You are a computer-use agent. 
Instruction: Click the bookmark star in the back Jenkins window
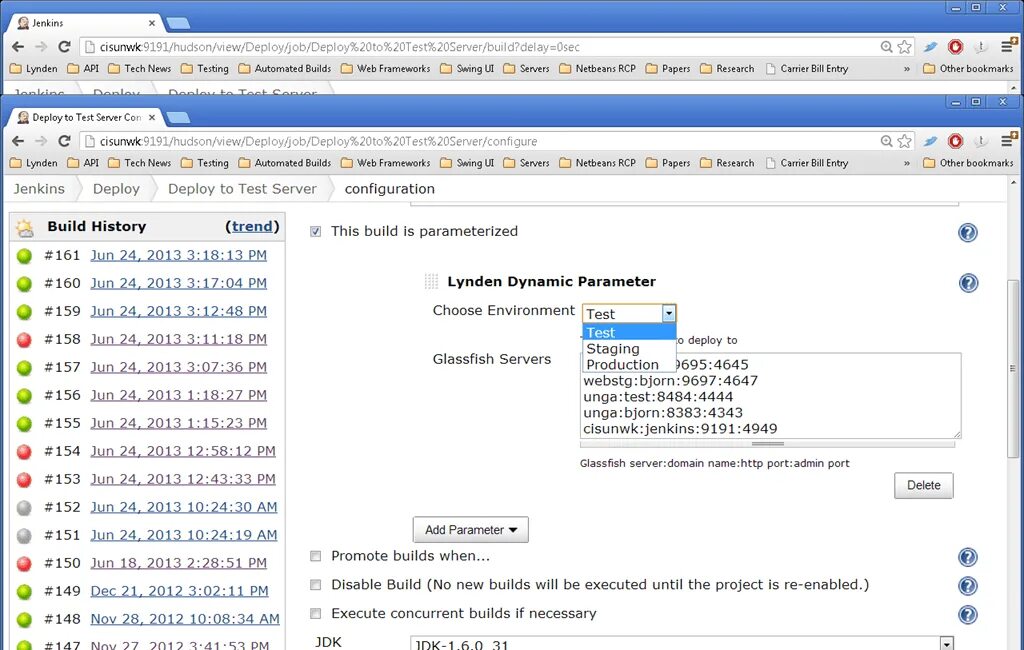[904, 47]
